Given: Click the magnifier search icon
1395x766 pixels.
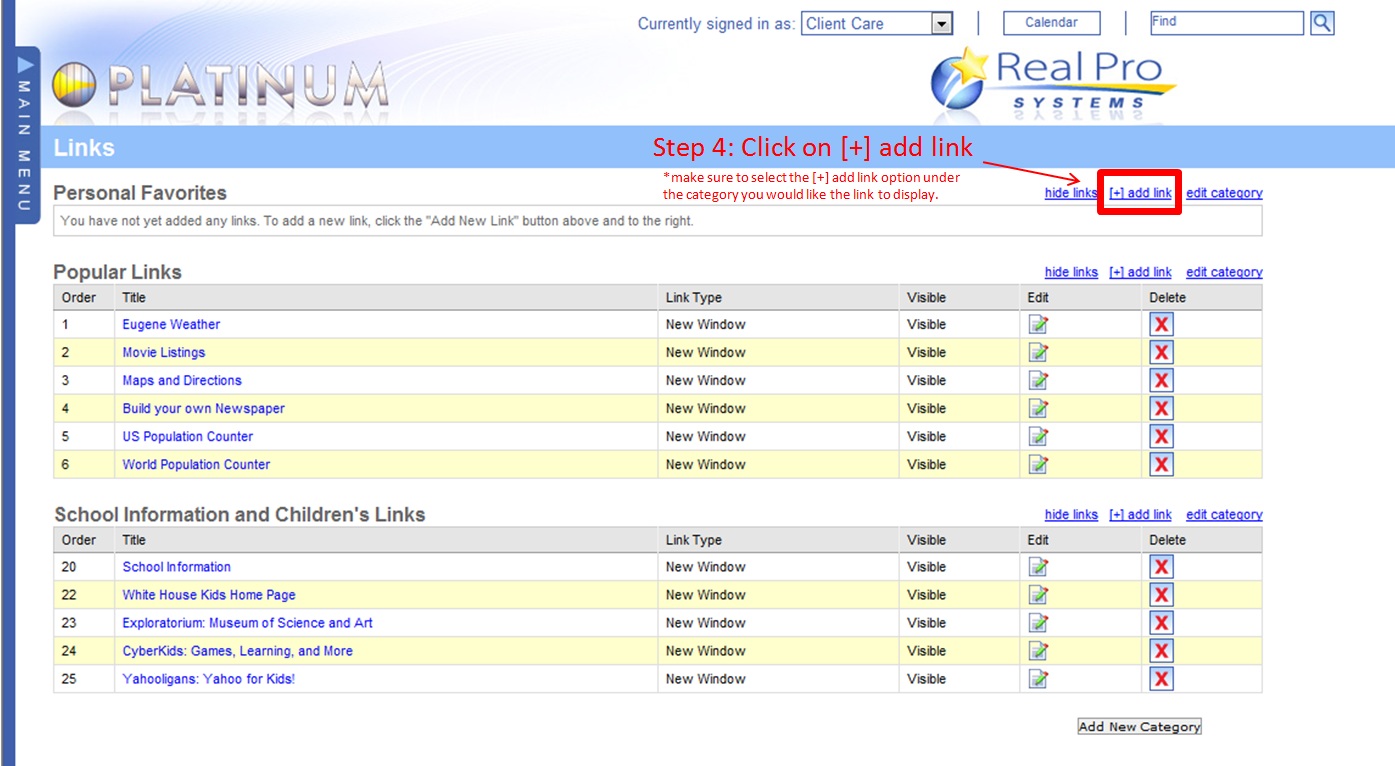Looking at the screenshot, I should (1322, 23).
